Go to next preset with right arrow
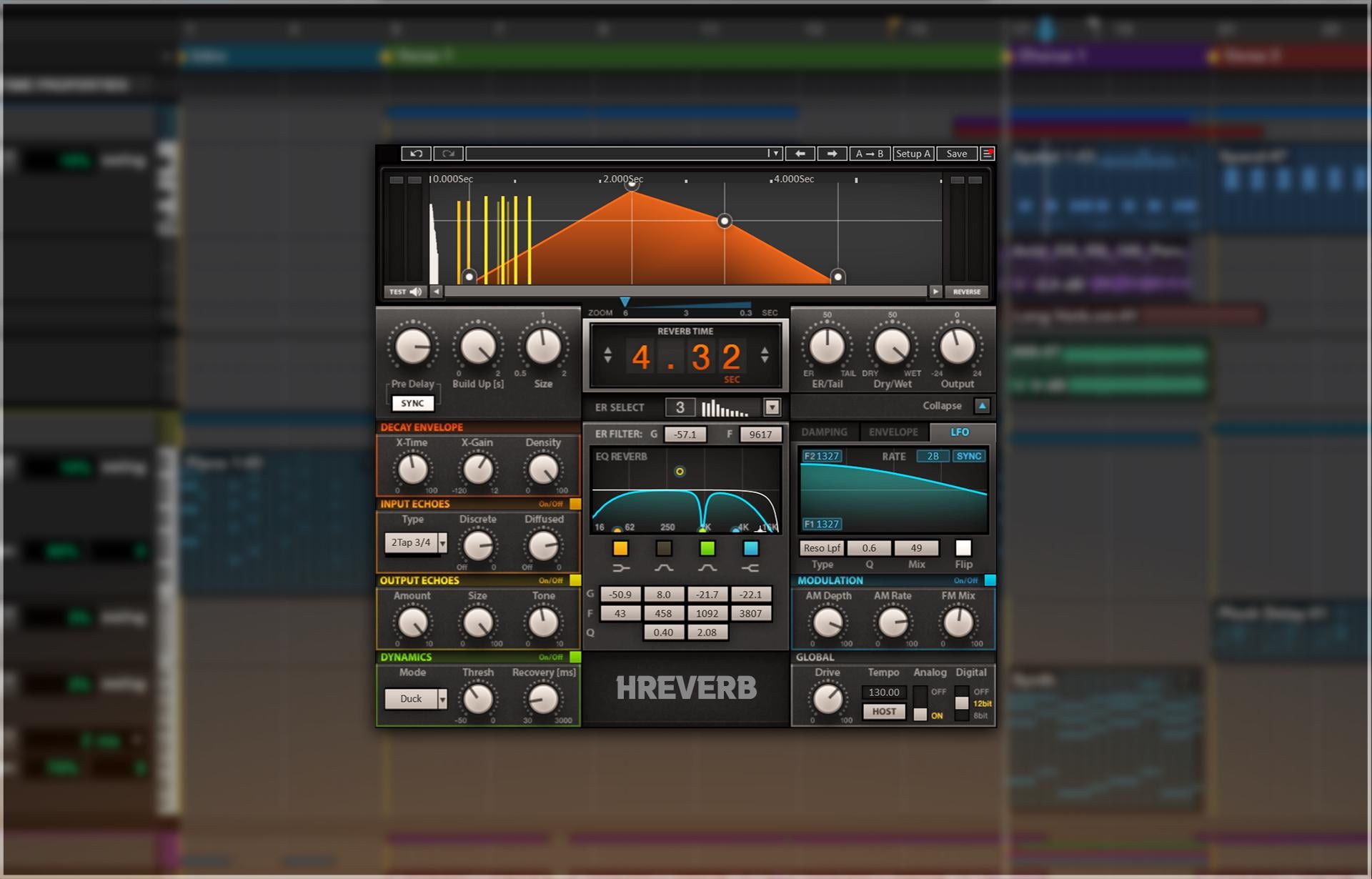 (x=832, y=154)
